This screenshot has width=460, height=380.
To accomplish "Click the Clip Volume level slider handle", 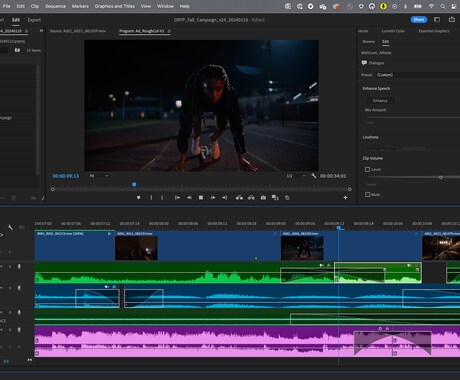I will 441,177.
